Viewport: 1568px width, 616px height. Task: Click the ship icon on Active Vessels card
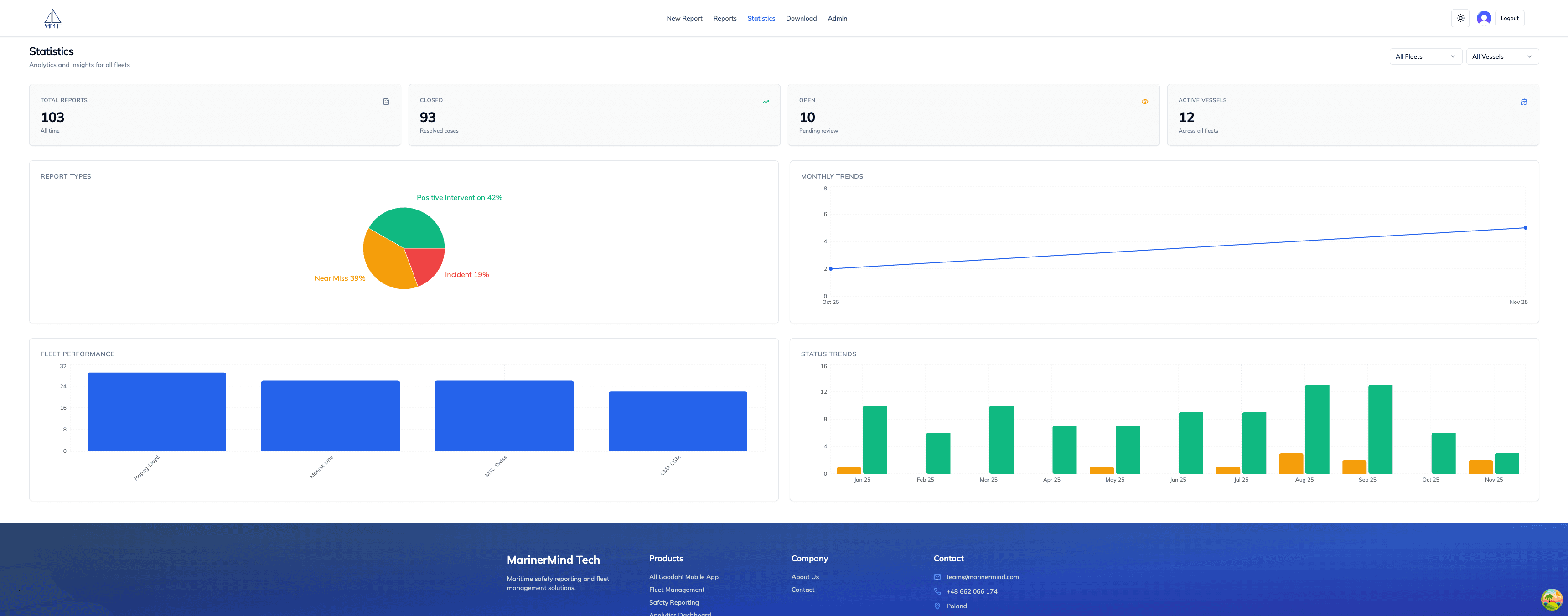pyautogui.click(x=1524, y=102)
